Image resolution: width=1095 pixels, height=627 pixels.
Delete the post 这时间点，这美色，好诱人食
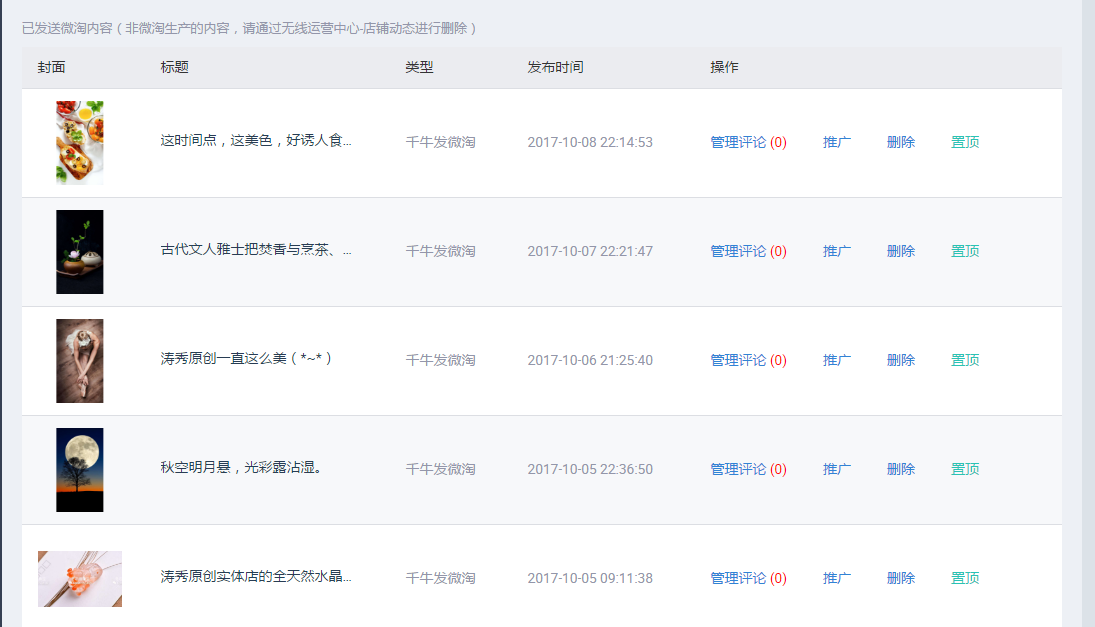[900, 142]
